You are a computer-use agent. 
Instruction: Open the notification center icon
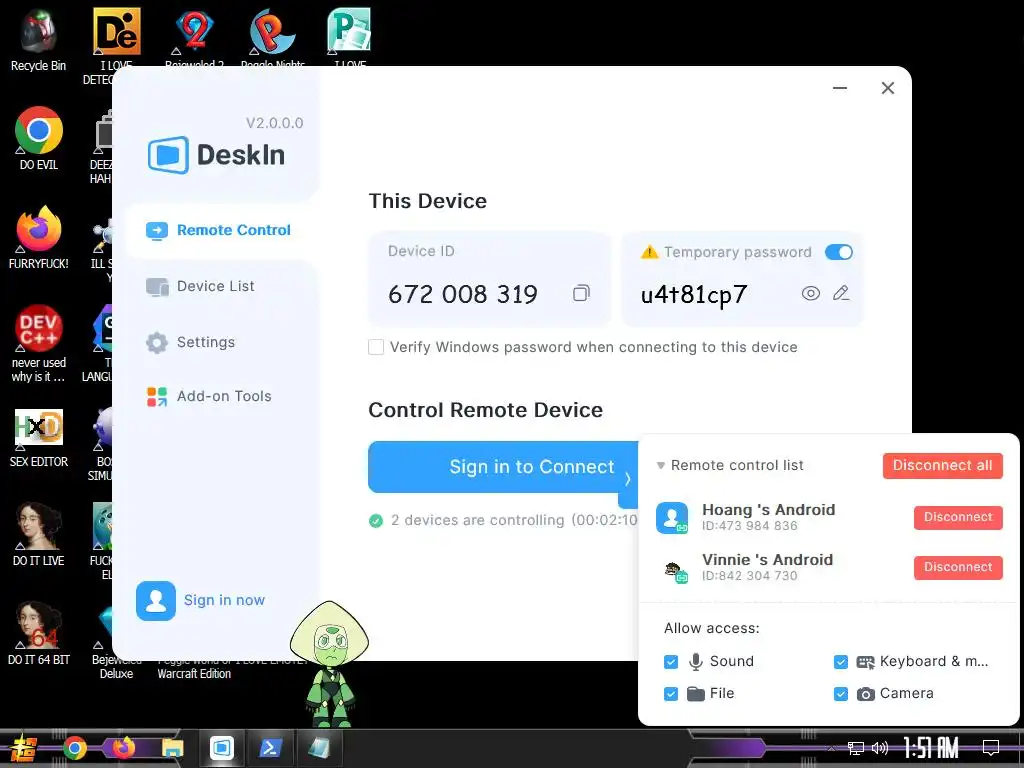coord(991,748)
